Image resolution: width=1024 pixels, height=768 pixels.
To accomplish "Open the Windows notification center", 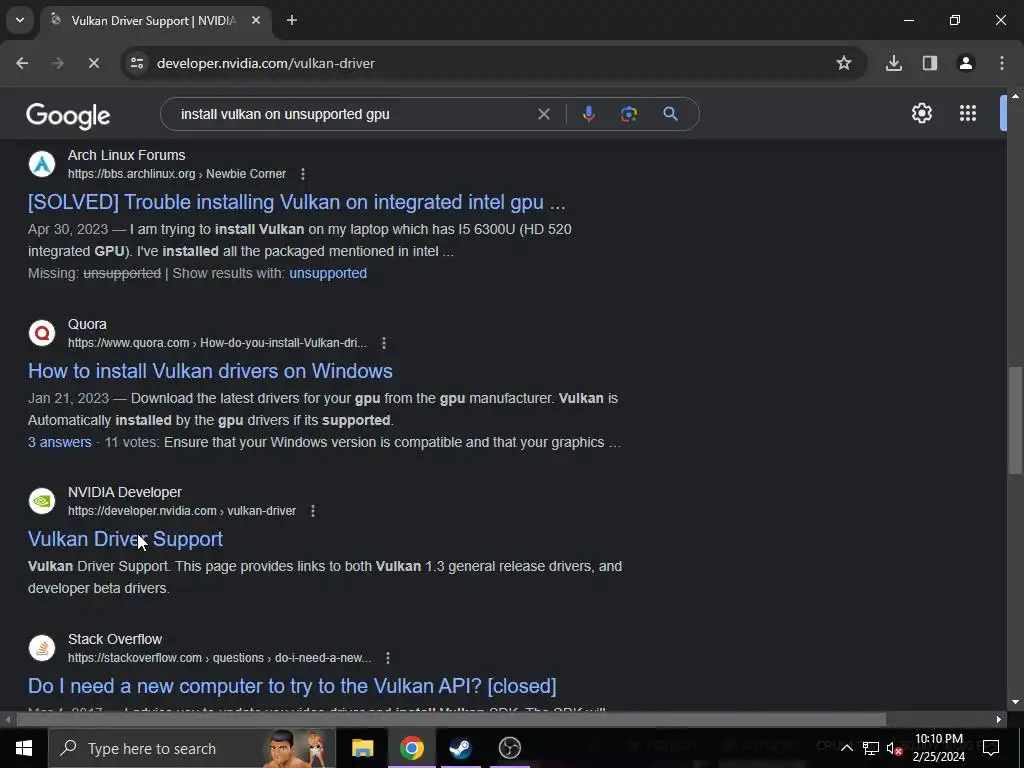I will pos(991,748).
